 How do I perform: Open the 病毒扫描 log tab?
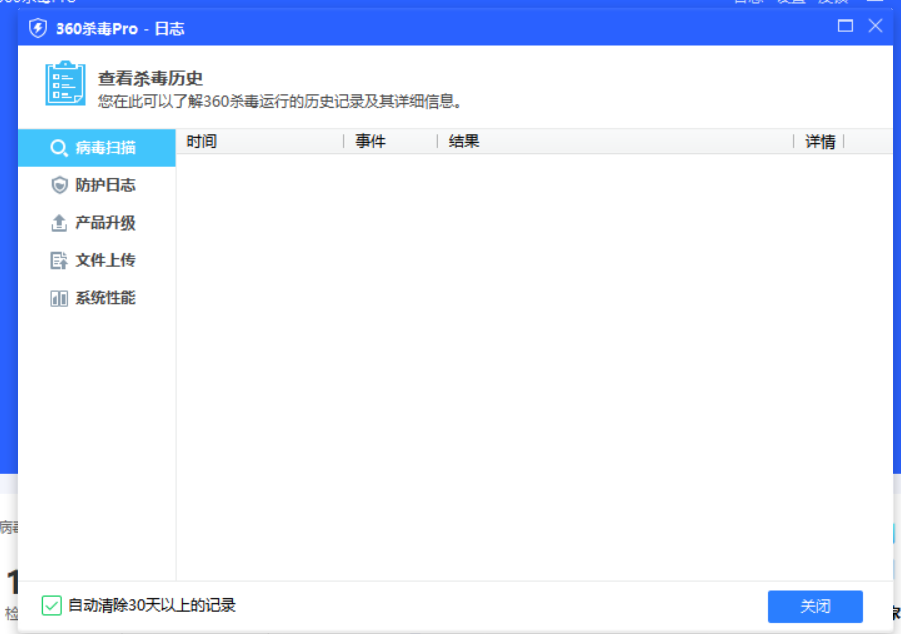coord(97,148)
